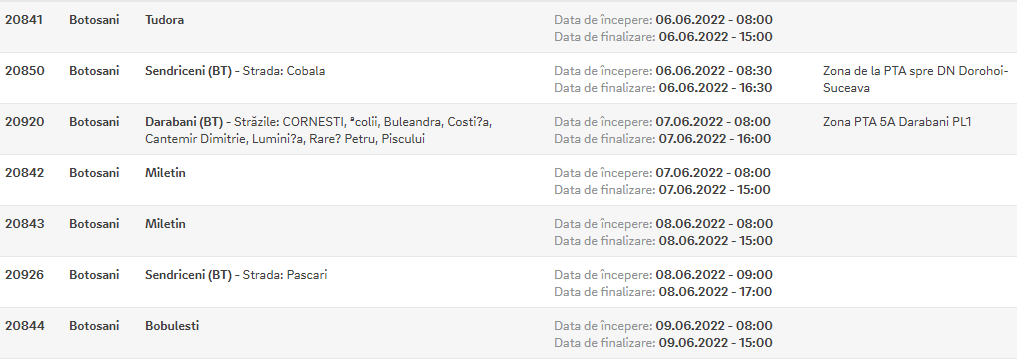The width and height of the screenshot is (1017, 362).
Task: Click locality name Tudora
Action: [164, 20]
